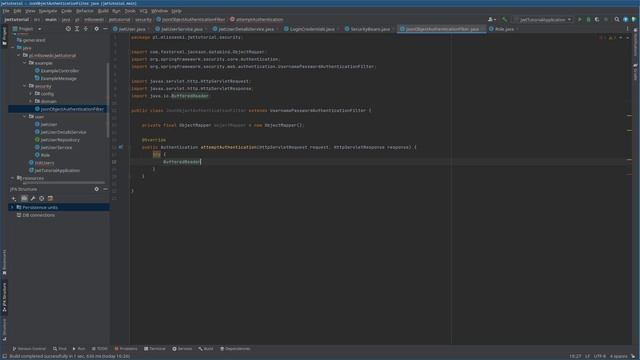The height and width of the screenshot is (360, 640).
Task: Open the Code menu
Action: (x=66, y=11)
